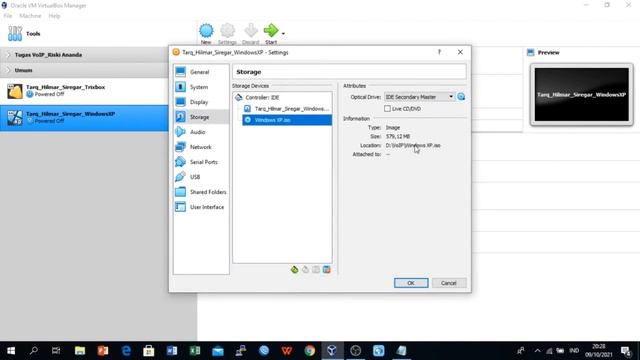
Task: Click the Storage page heading
Action: (x=249, y=72)
